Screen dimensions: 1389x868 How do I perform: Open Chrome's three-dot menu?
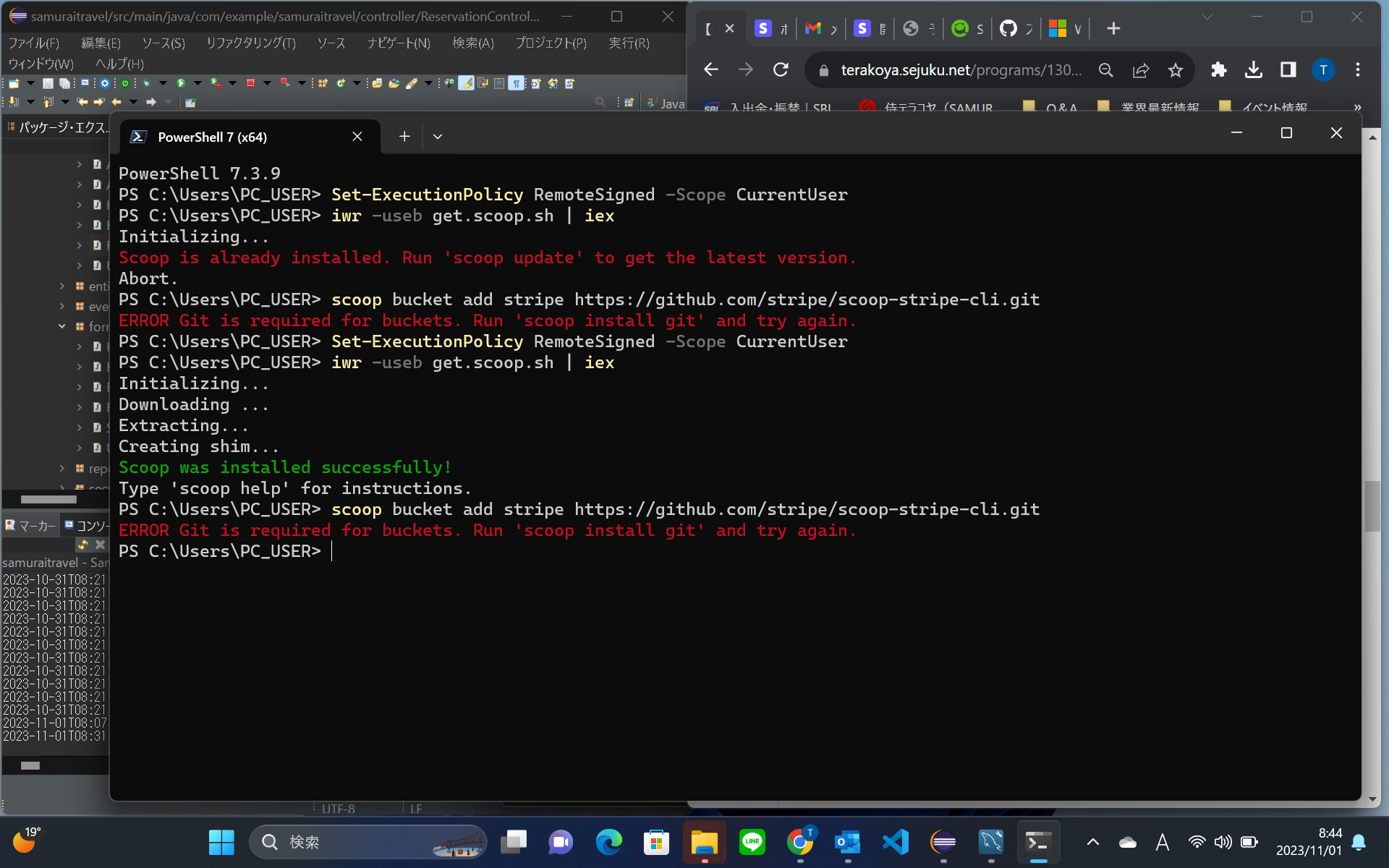(x=1358, y=69)
